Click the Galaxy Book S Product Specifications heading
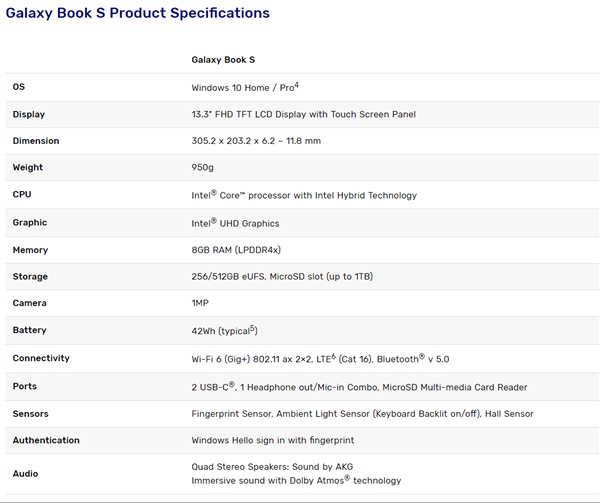The width and height of the screenshot is (600, 503). (x=138, y=13)
